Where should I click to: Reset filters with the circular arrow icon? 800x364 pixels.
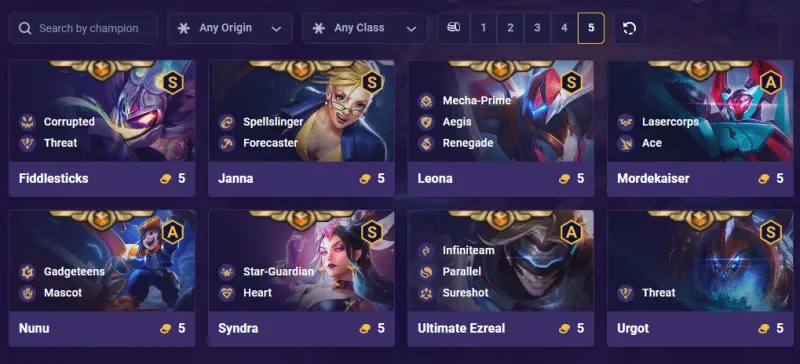(x=630, y=28)
